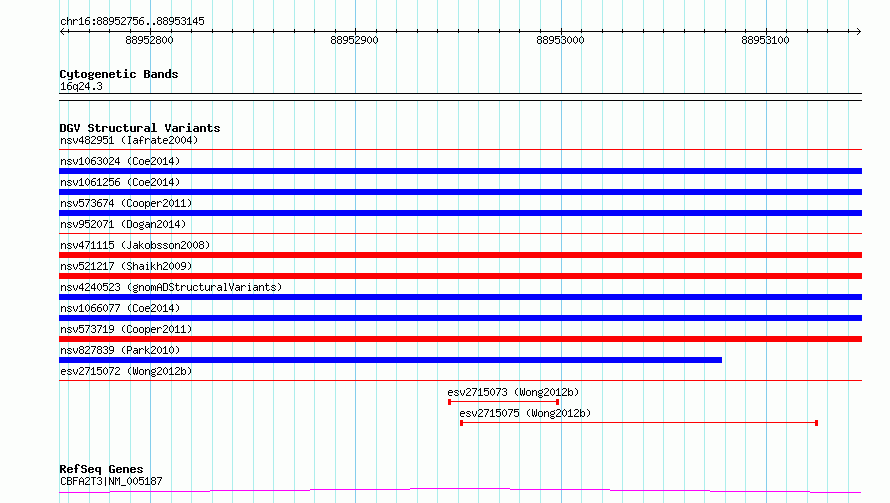
Task: Click the 16q24.3 cytogenetic band line
Action: (460, 97)
